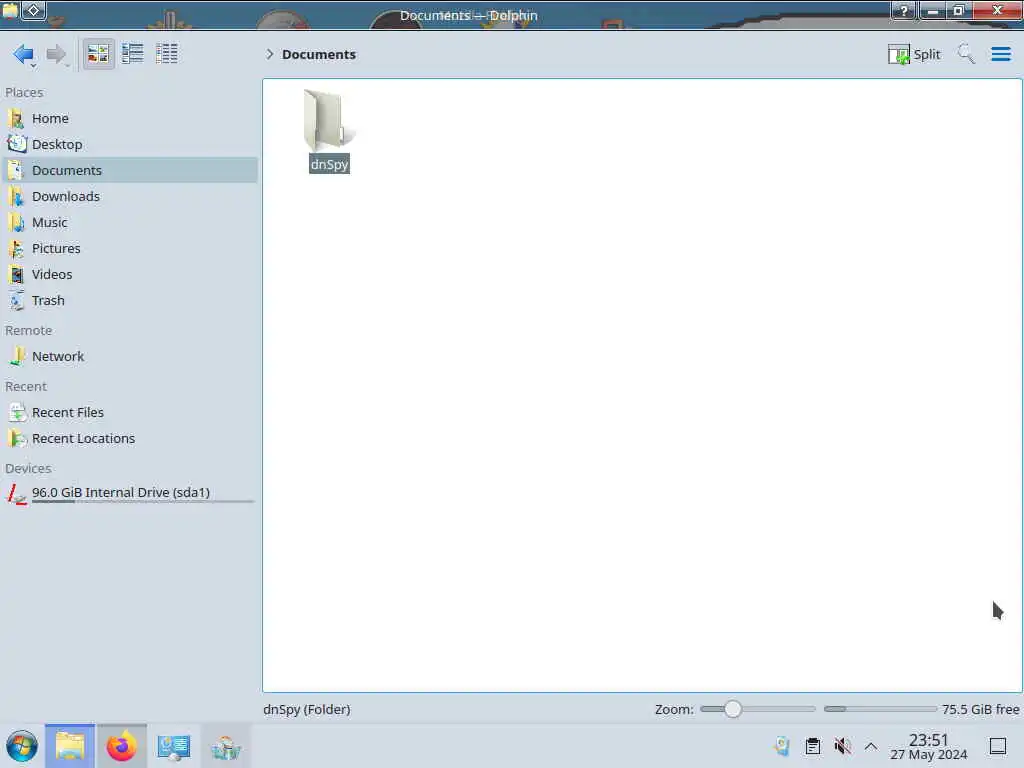Image resolution: width=1024 pixels, height=768 pixels.
Task: Click the Desktop place icon
Action: 16,144
